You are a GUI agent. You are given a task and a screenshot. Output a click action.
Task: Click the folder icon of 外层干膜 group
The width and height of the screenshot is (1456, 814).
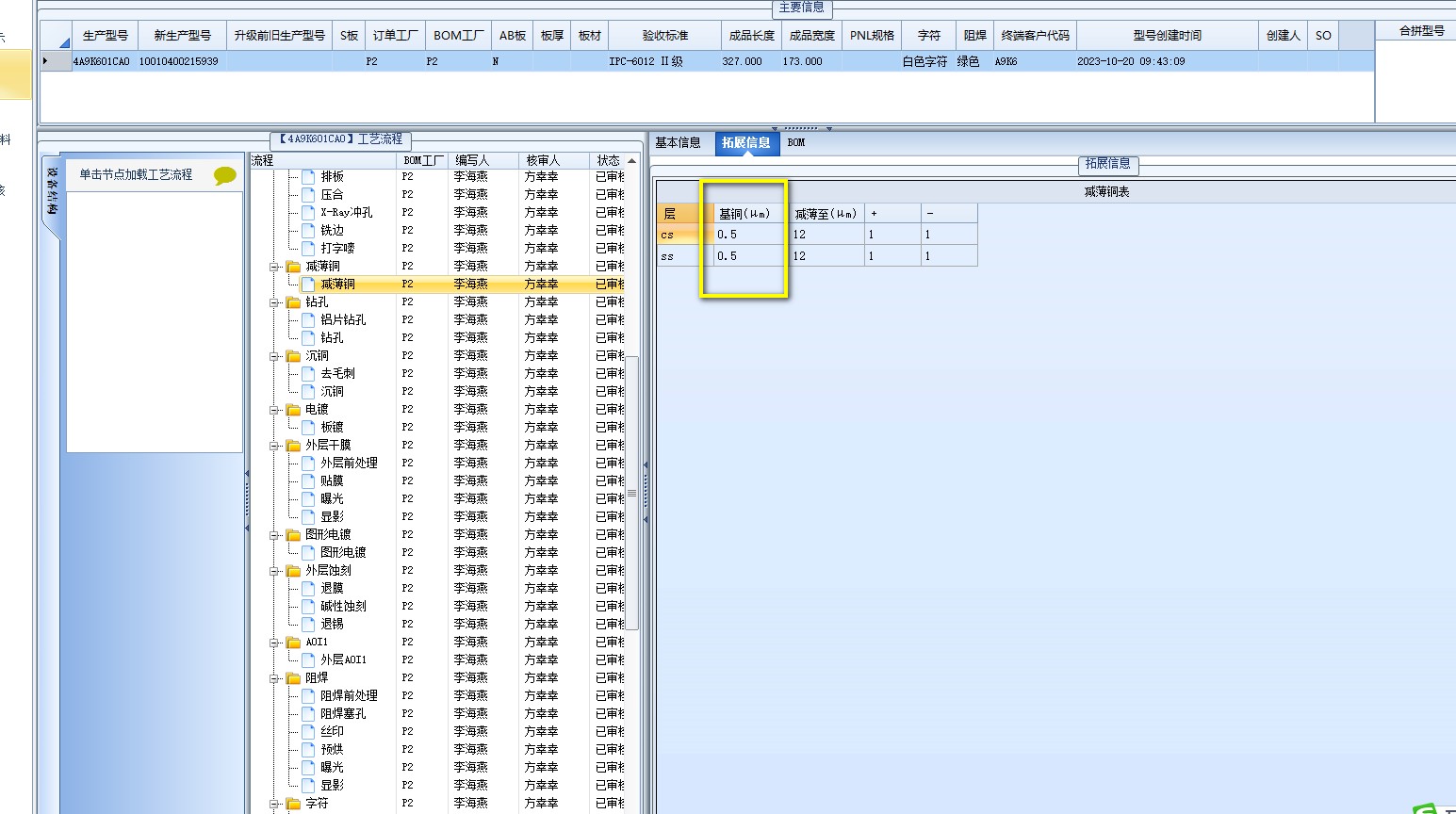[x=293, y=445]
